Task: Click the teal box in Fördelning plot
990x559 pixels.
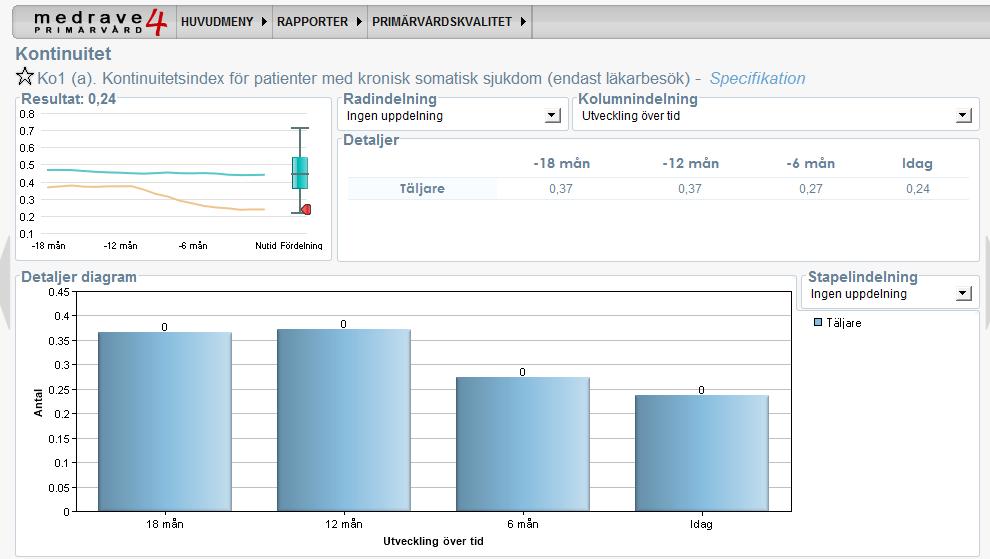Action: point(300,172)
